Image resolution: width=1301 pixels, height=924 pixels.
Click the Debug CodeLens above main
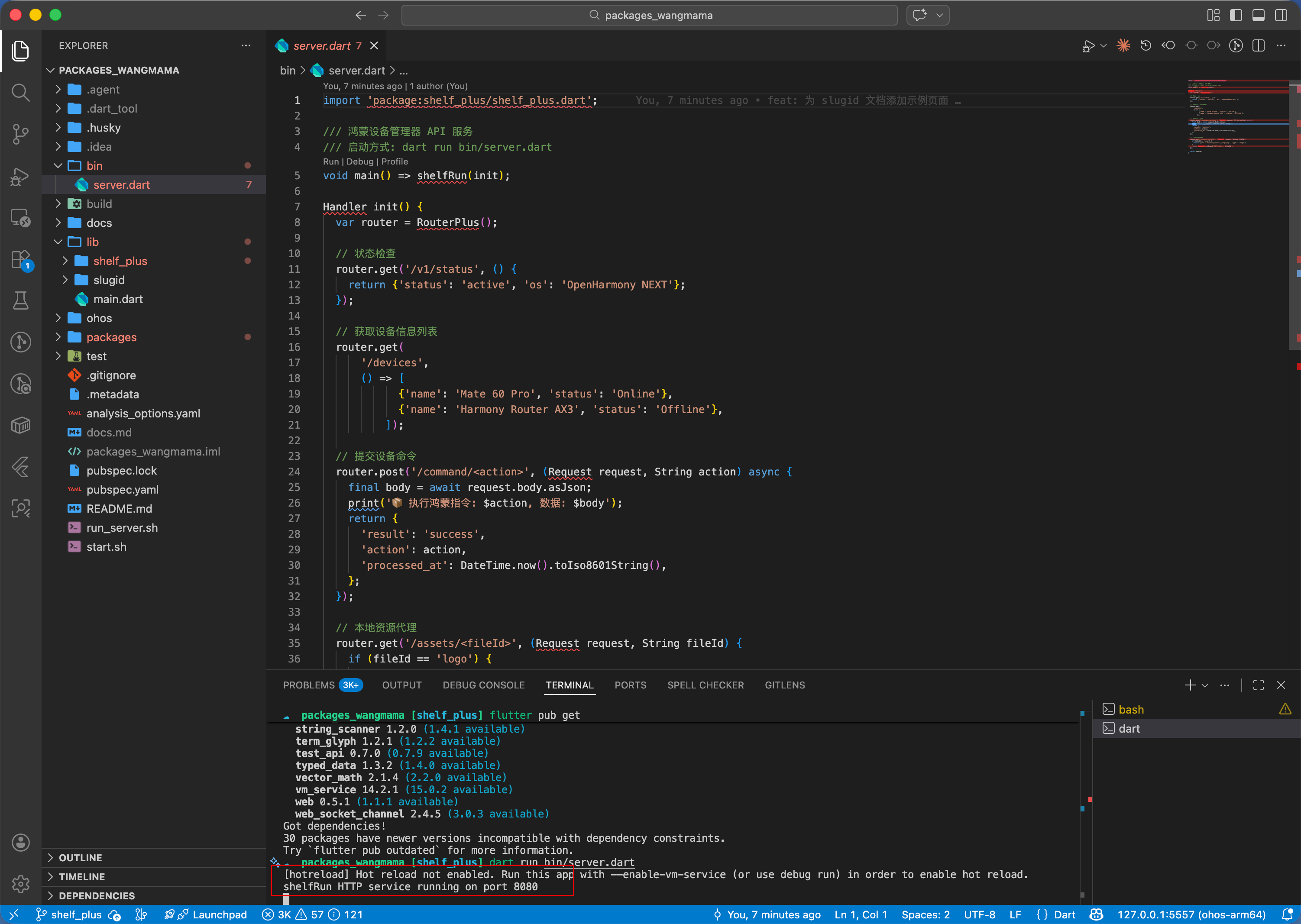click(x=360, y=162)
